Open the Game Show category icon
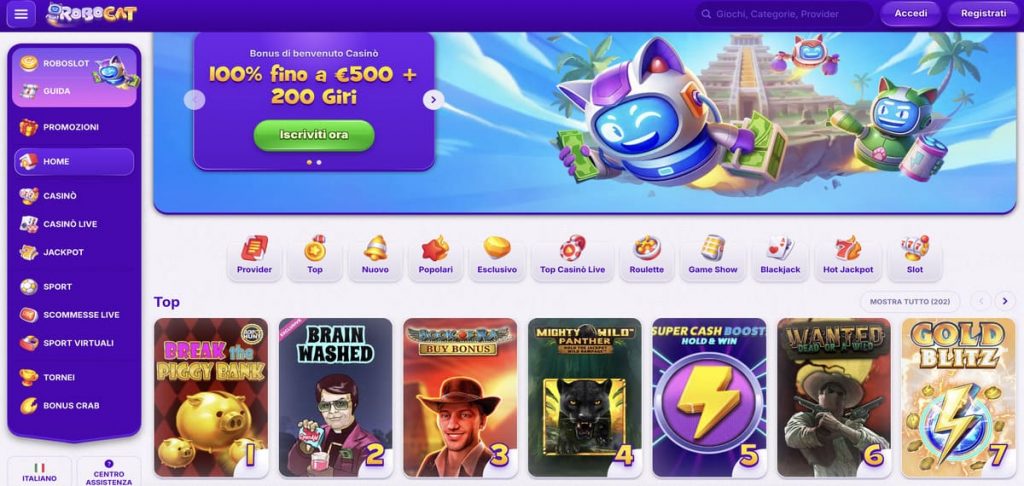1024x486 pixels. [x=712, y=248]
